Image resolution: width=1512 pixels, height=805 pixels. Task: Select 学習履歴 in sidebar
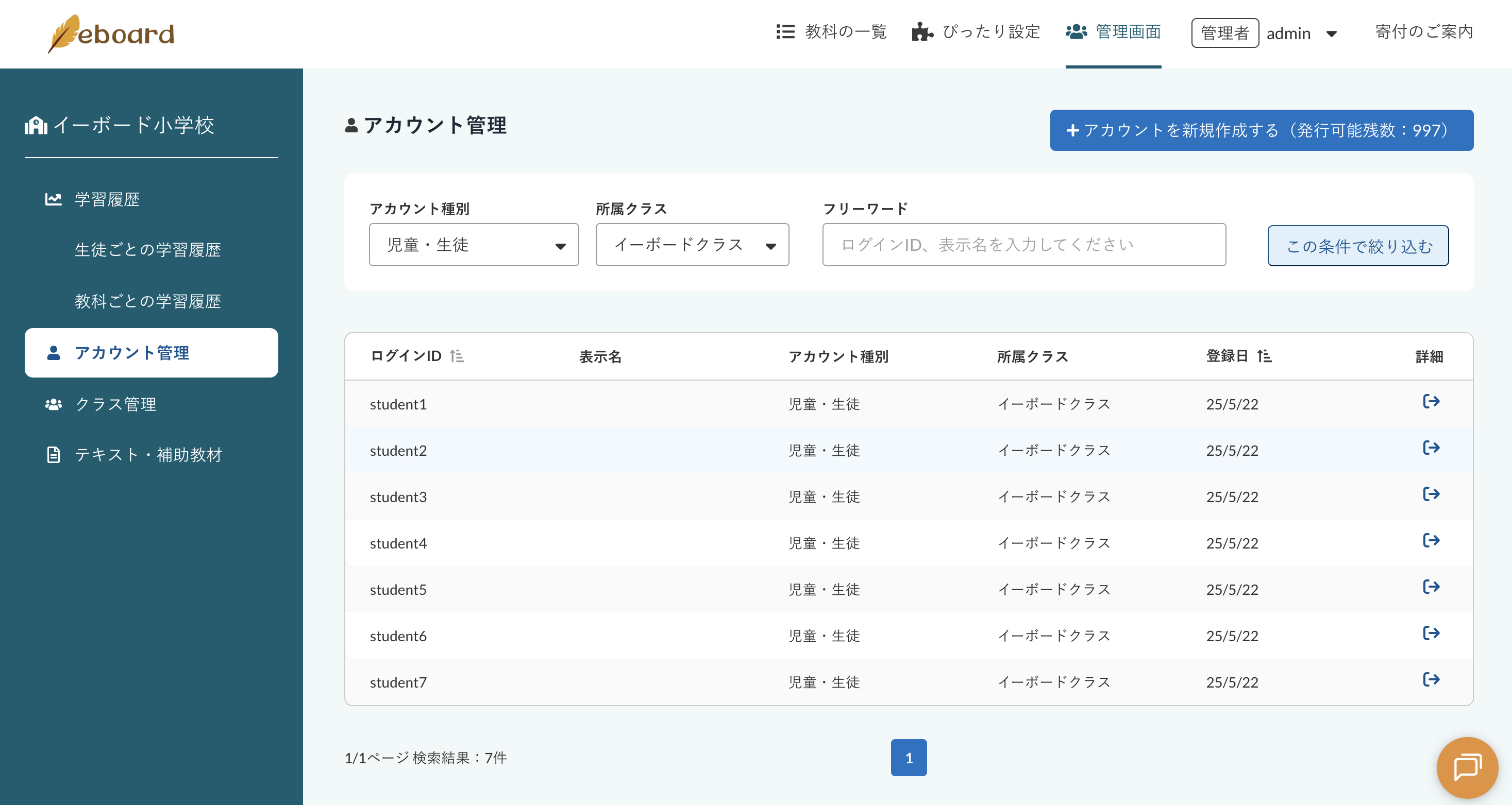[107, 199]
